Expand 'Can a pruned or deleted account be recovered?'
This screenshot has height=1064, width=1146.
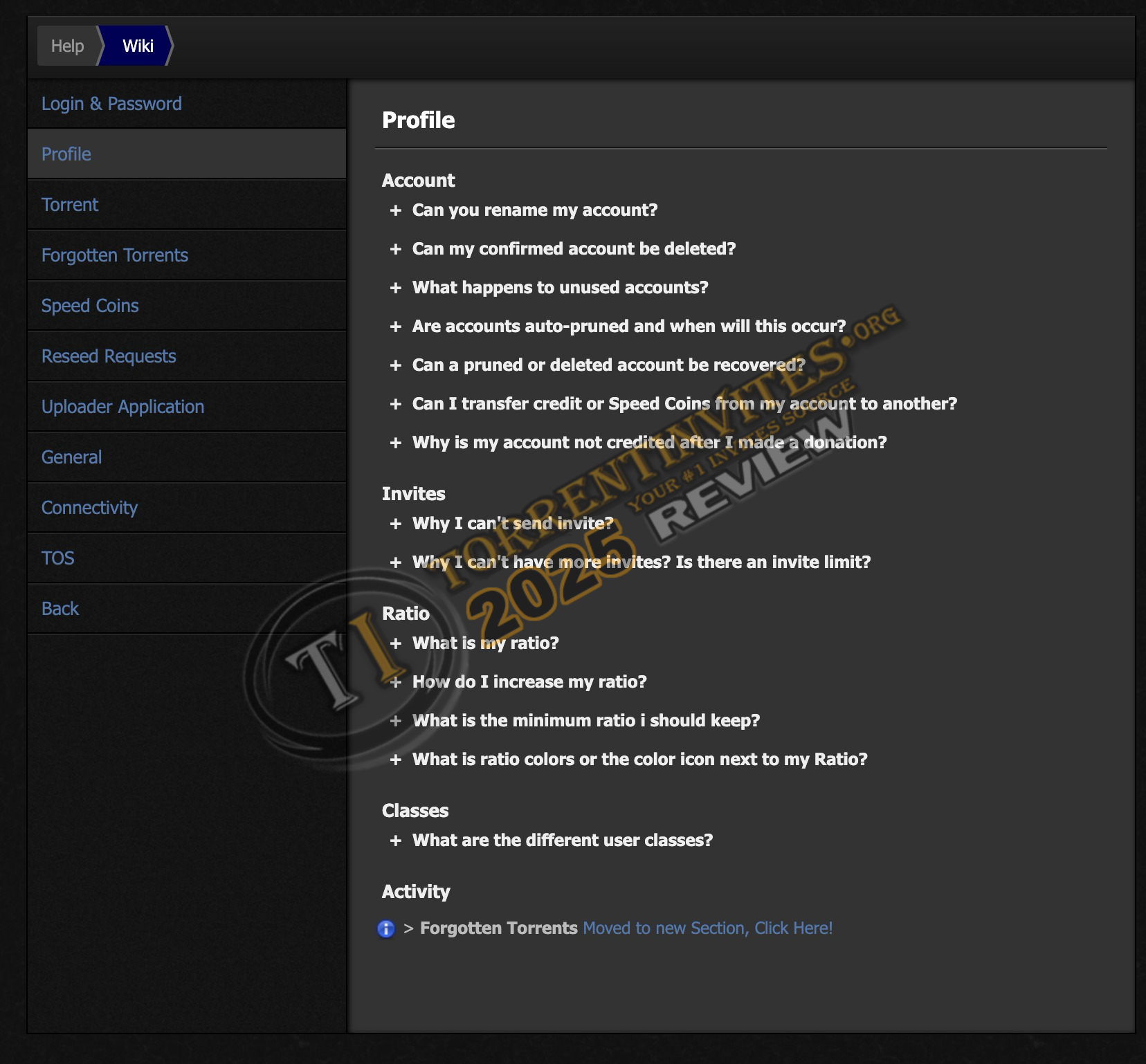pyautogui.click(x=608, y=365)
